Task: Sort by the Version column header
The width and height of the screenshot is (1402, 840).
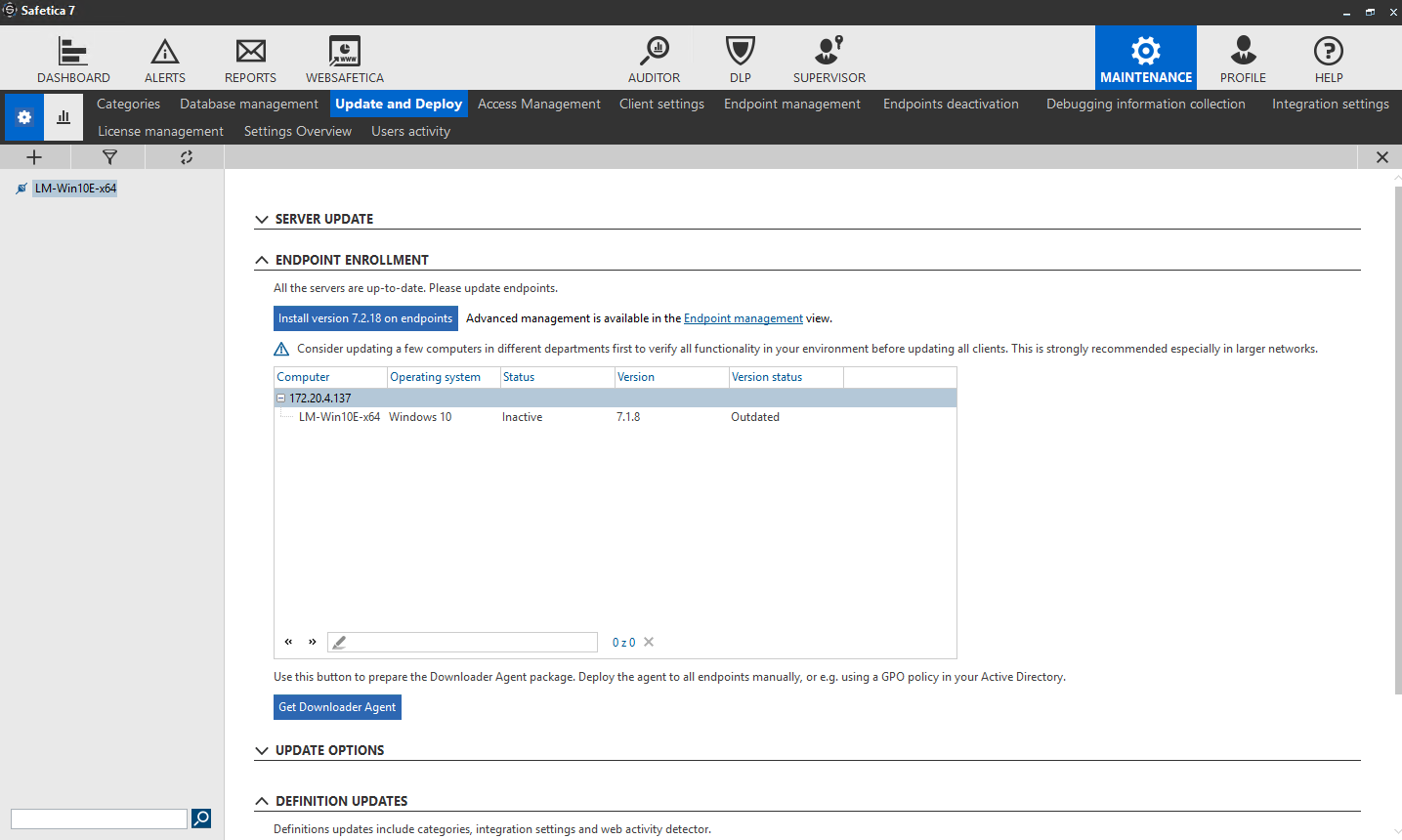Action: point(671,377)
